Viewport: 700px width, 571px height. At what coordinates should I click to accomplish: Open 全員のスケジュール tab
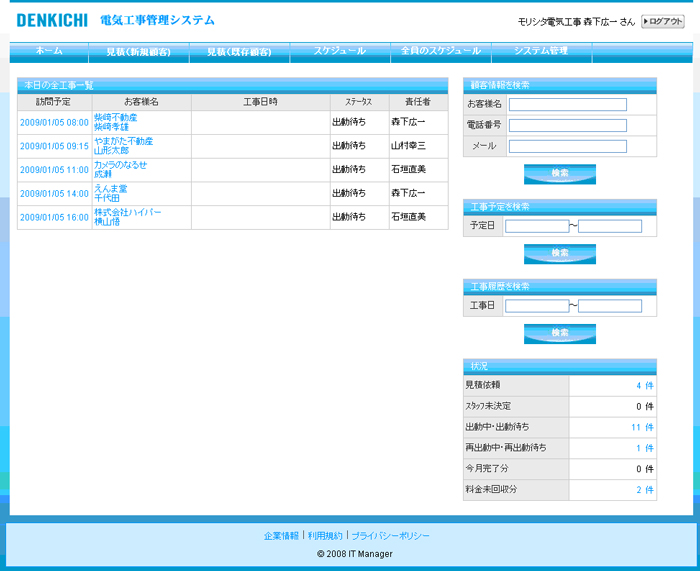440,51
